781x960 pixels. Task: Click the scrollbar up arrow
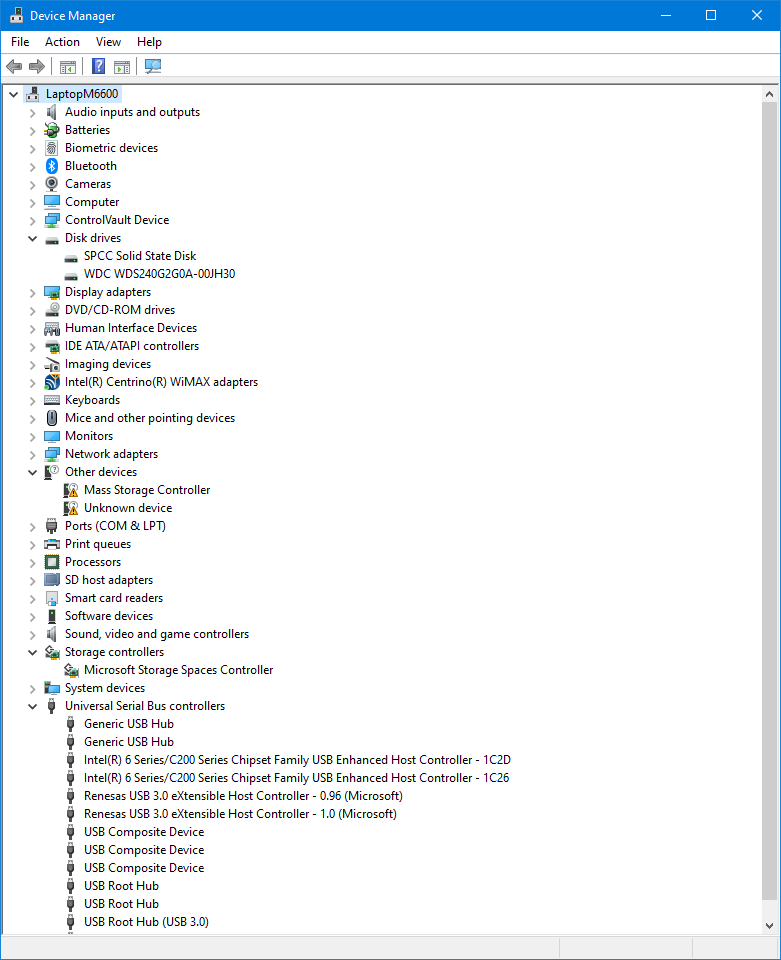tap(769, 94)
